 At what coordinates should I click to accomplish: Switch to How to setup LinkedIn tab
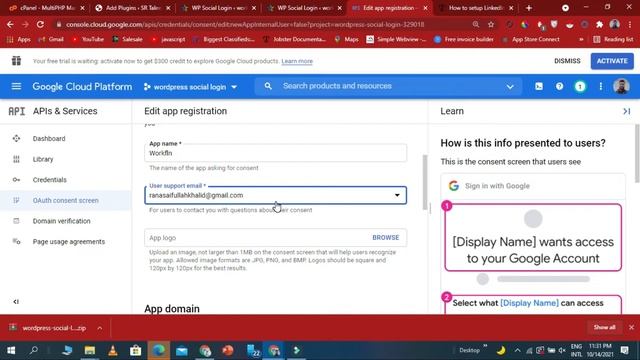coord(476,8)
